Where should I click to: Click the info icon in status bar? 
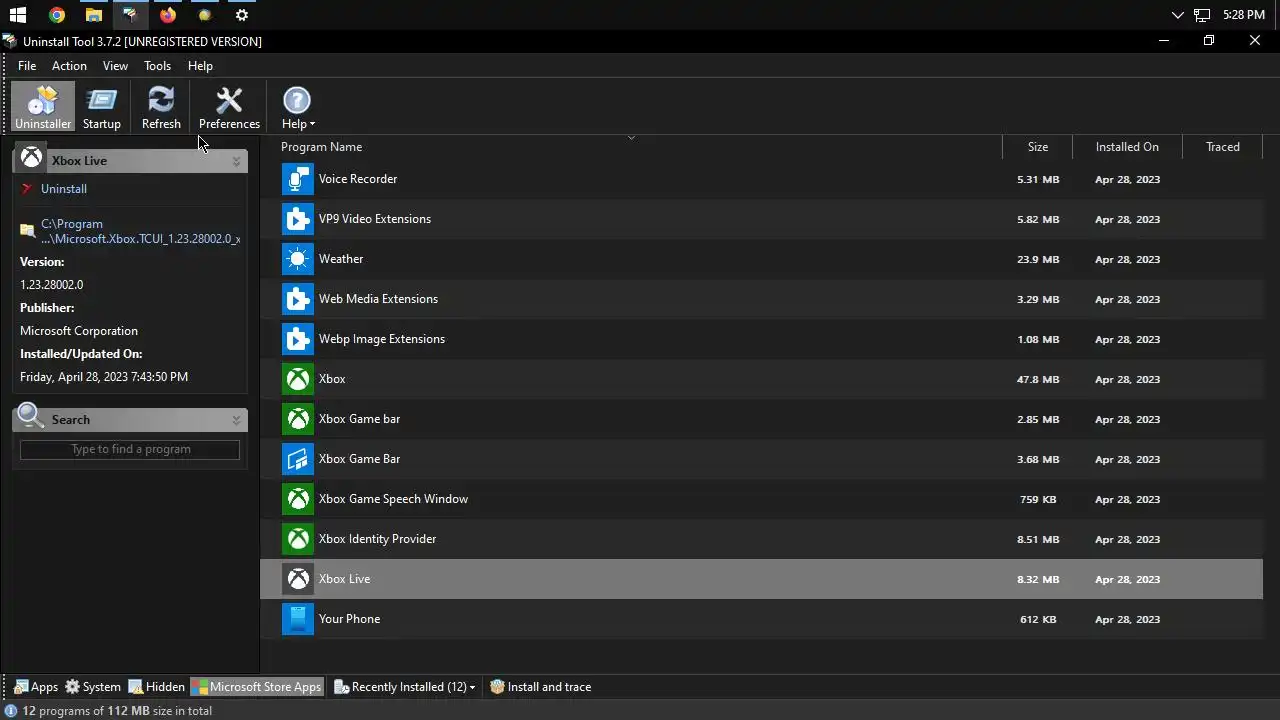pyautogui.click(x=11, y=711)
